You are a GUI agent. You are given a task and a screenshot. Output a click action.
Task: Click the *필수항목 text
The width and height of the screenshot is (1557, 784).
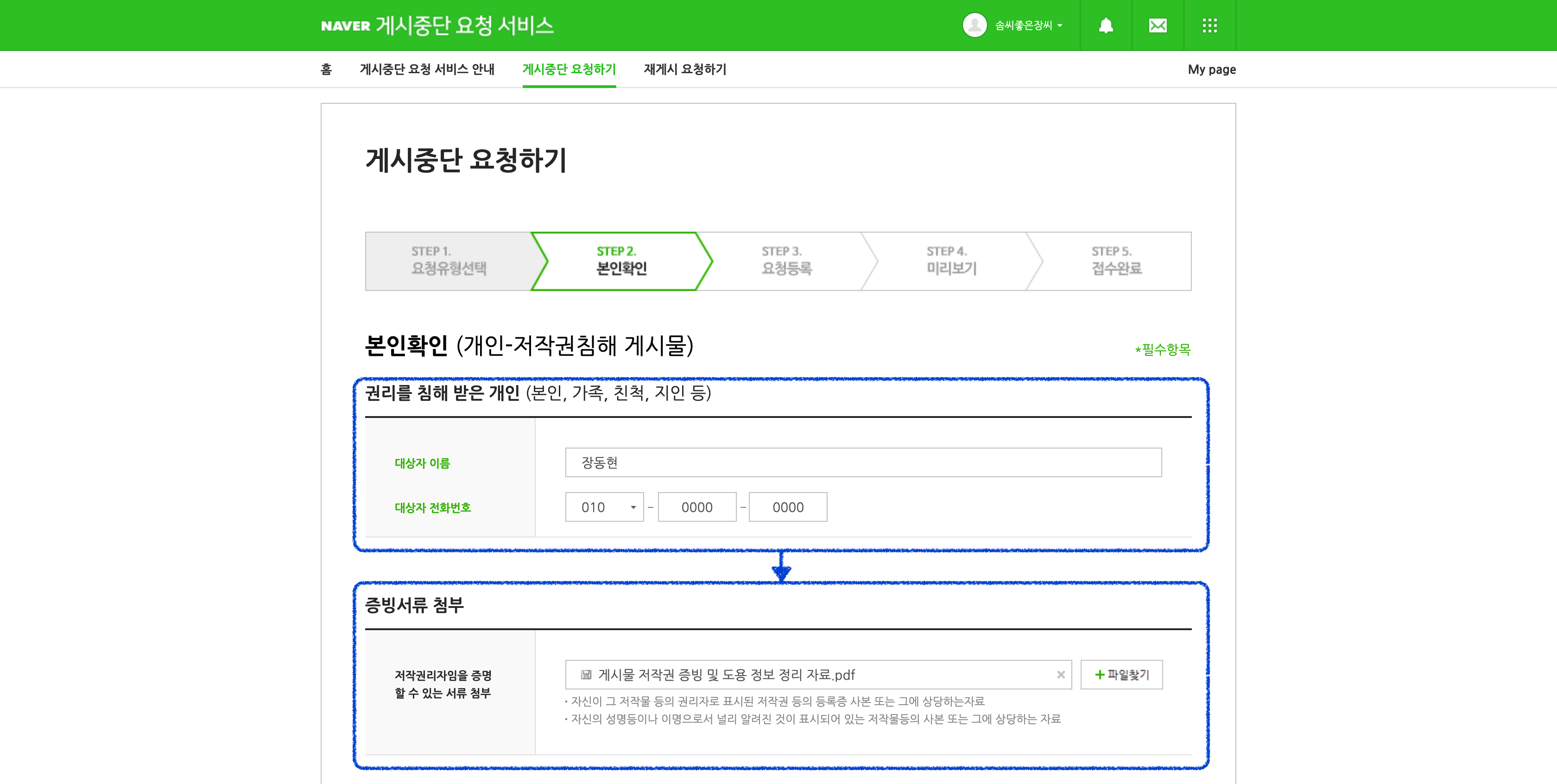click(x=1162, y=349)
